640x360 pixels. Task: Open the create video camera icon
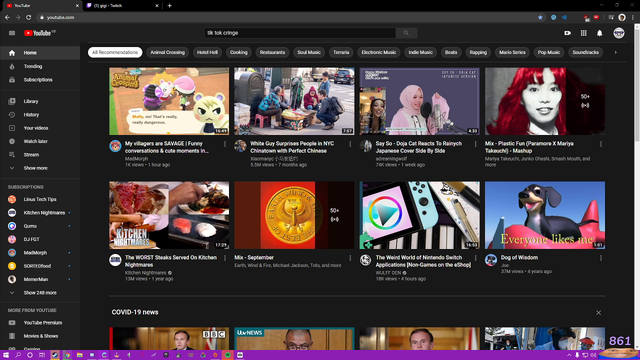click(567, 33)
